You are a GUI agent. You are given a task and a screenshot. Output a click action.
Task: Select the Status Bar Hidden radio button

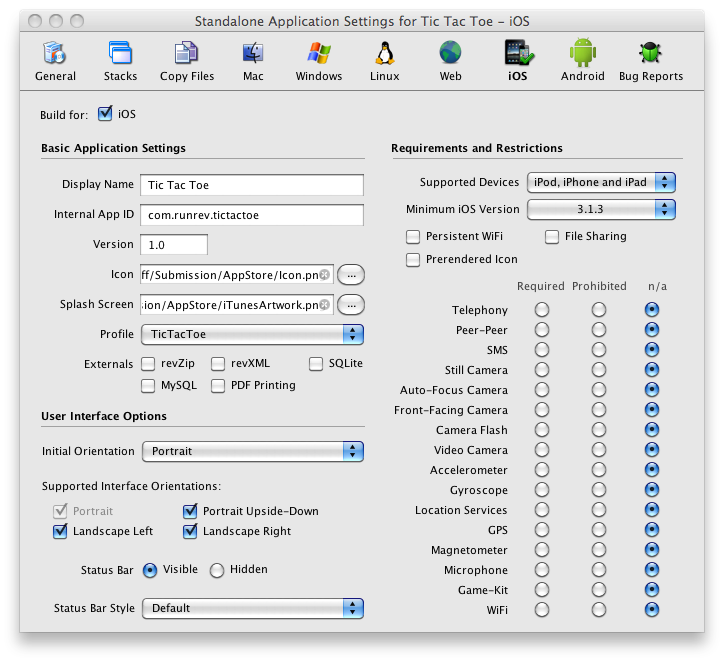217,571
